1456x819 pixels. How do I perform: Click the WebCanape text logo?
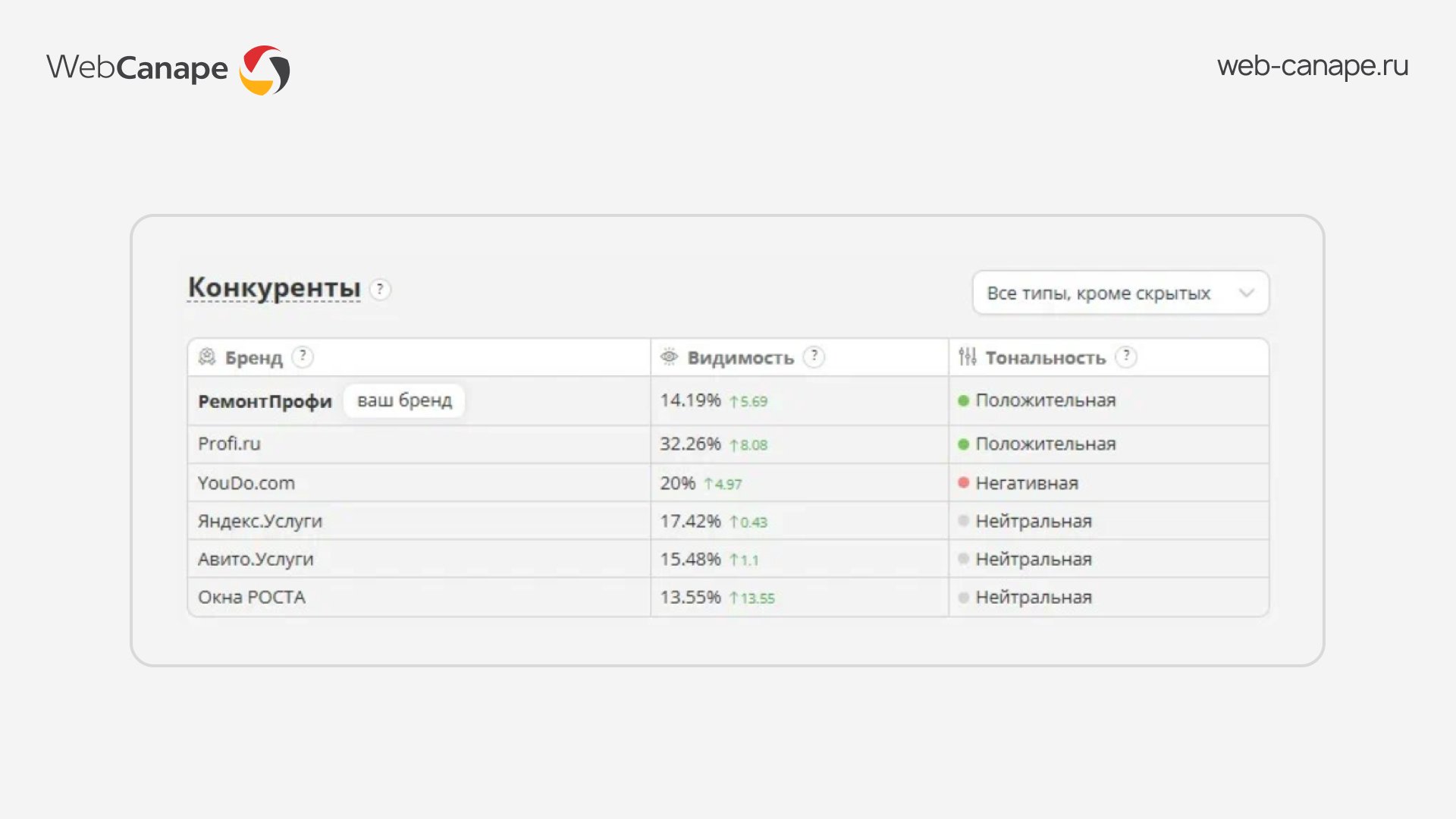coord(137,67)
